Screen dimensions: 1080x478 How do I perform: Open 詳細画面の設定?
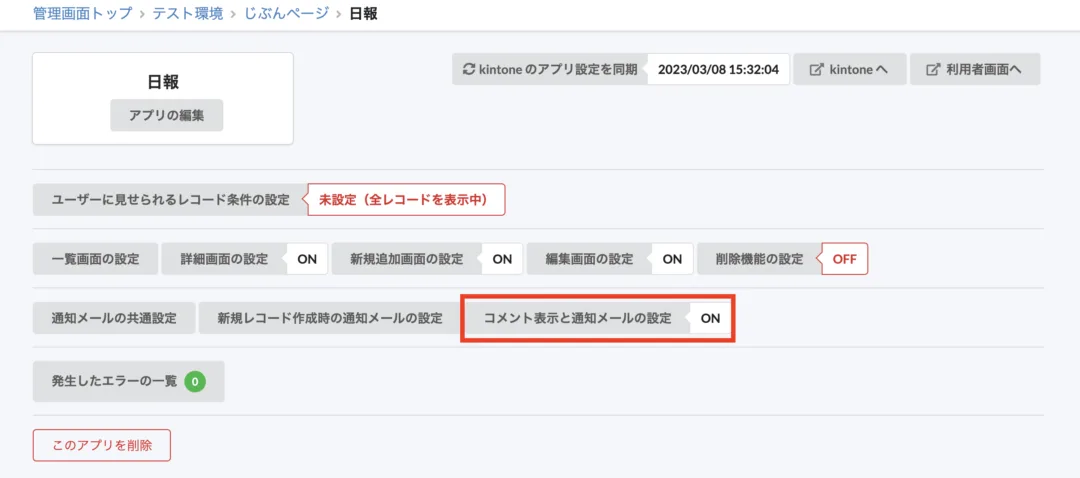[x=224, y=259]
